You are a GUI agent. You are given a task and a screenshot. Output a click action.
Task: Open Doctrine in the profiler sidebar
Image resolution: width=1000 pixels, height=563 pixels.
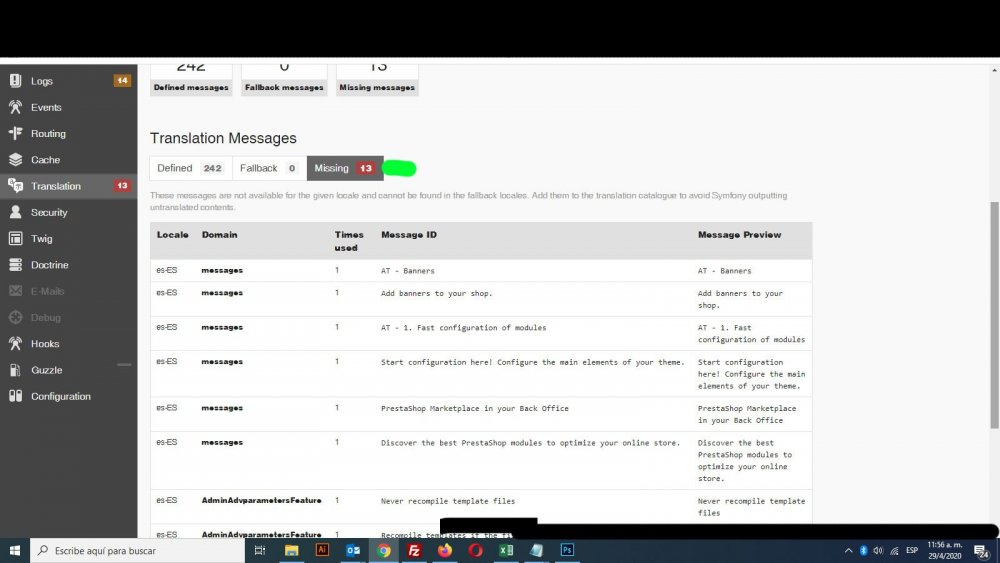[68, 265]
